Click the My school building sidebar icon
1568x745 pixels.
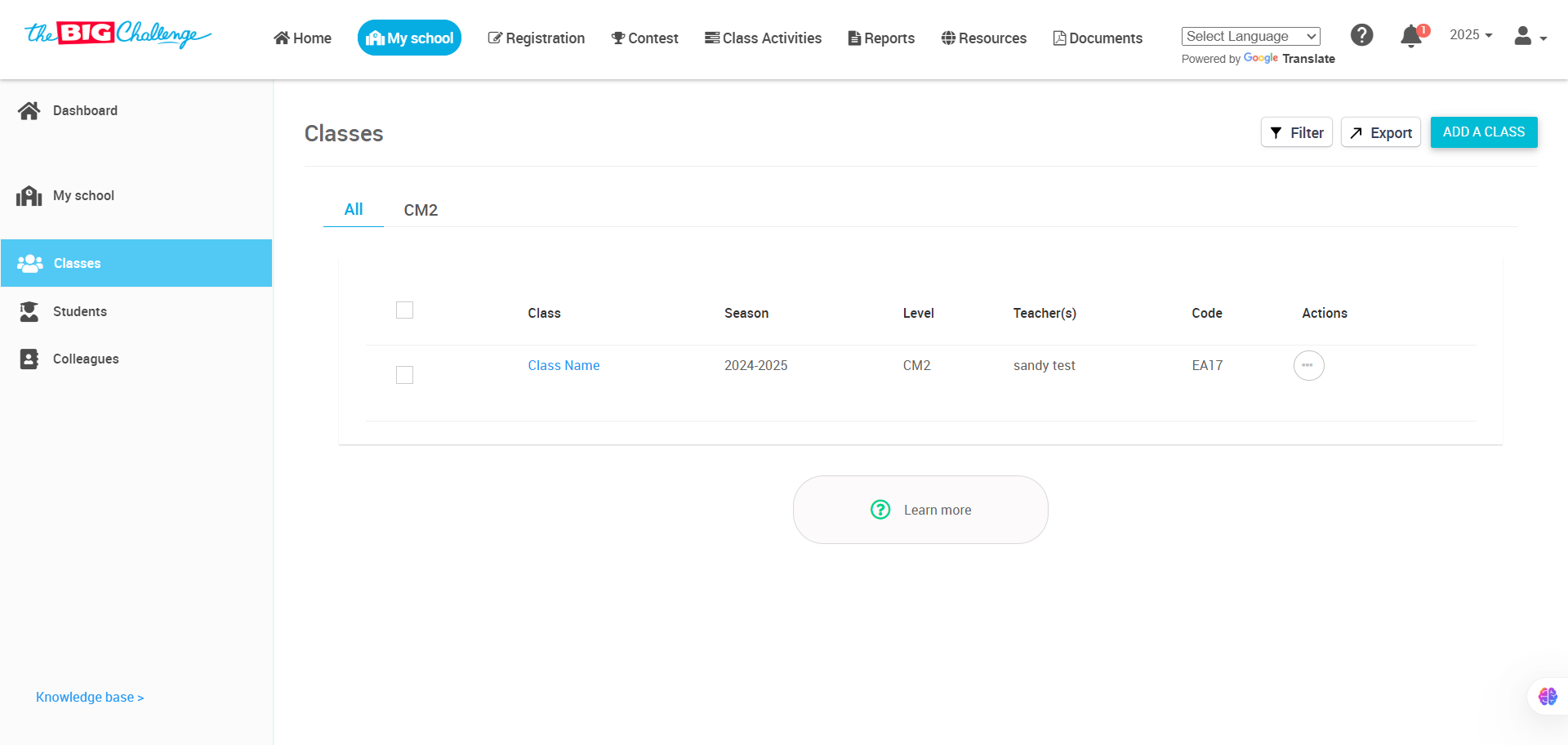coord(29,196)
